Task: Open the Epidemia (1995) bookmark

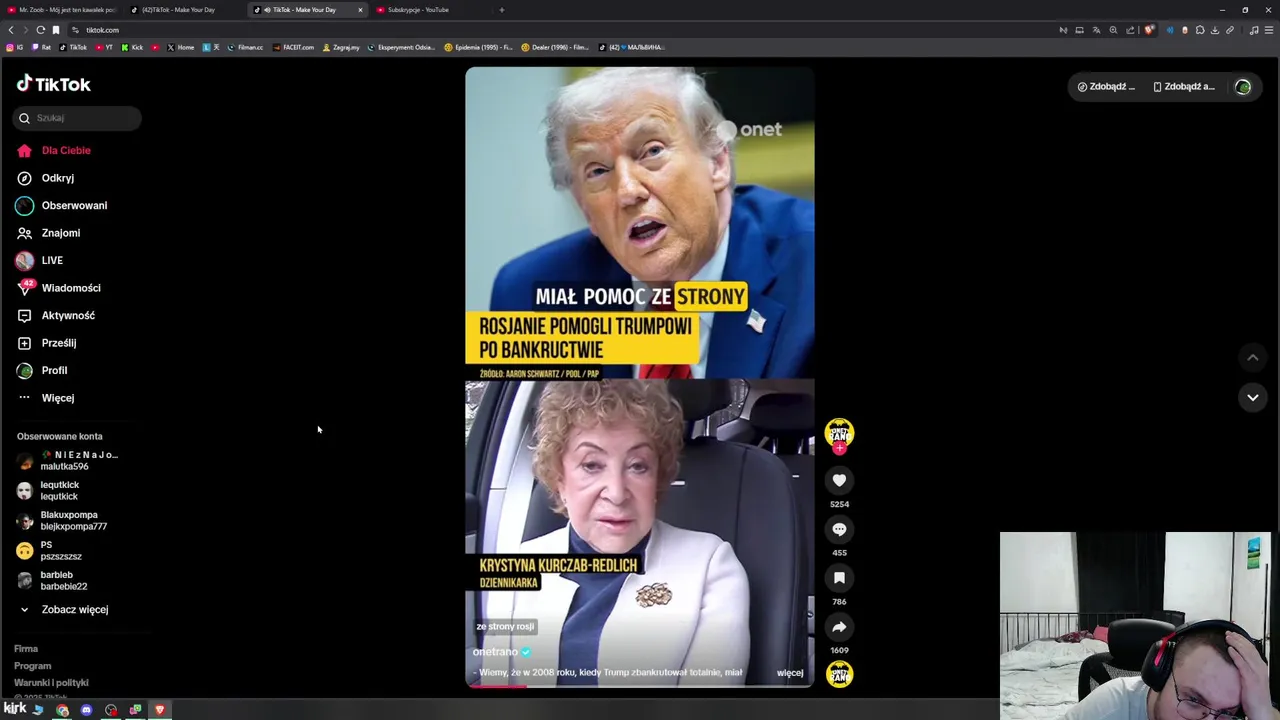Action: pyautogui.click(x=478, y=47)
